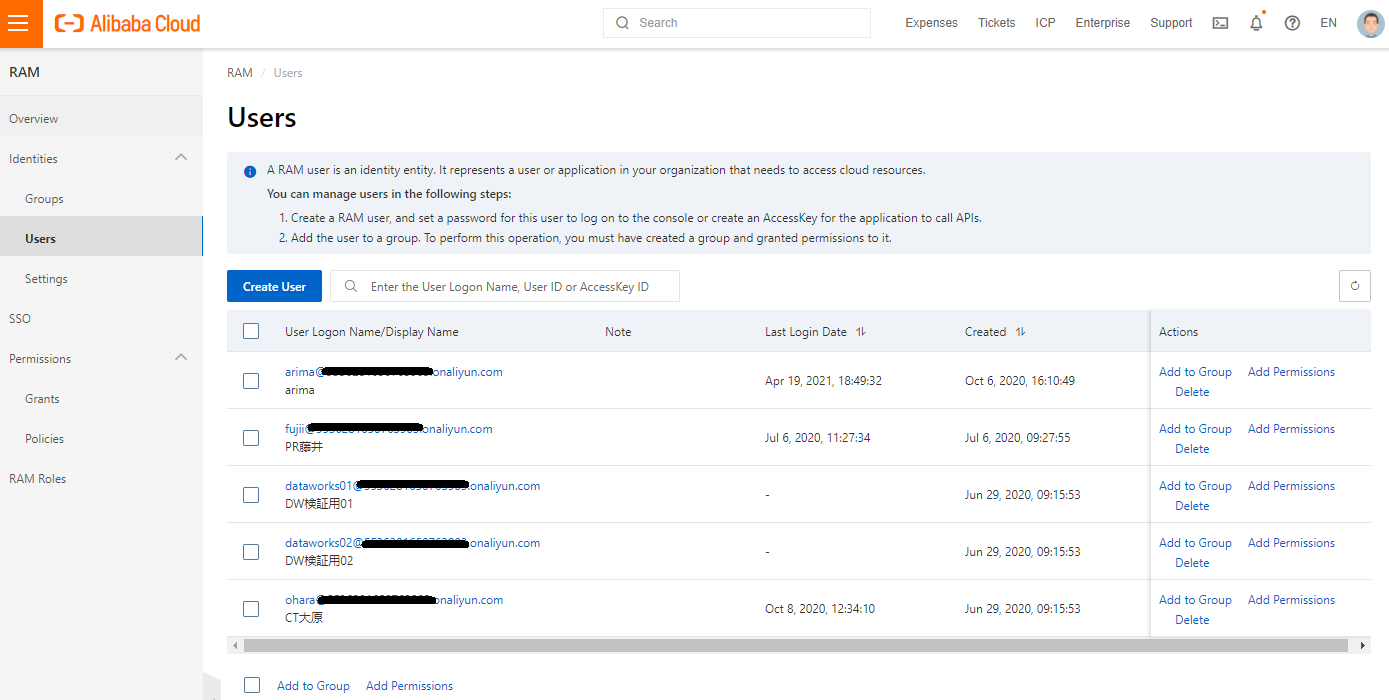This screenshot has height=700, width=1389.
Task: Select the fujii user checkbox
Action: [x=251, y=437]
